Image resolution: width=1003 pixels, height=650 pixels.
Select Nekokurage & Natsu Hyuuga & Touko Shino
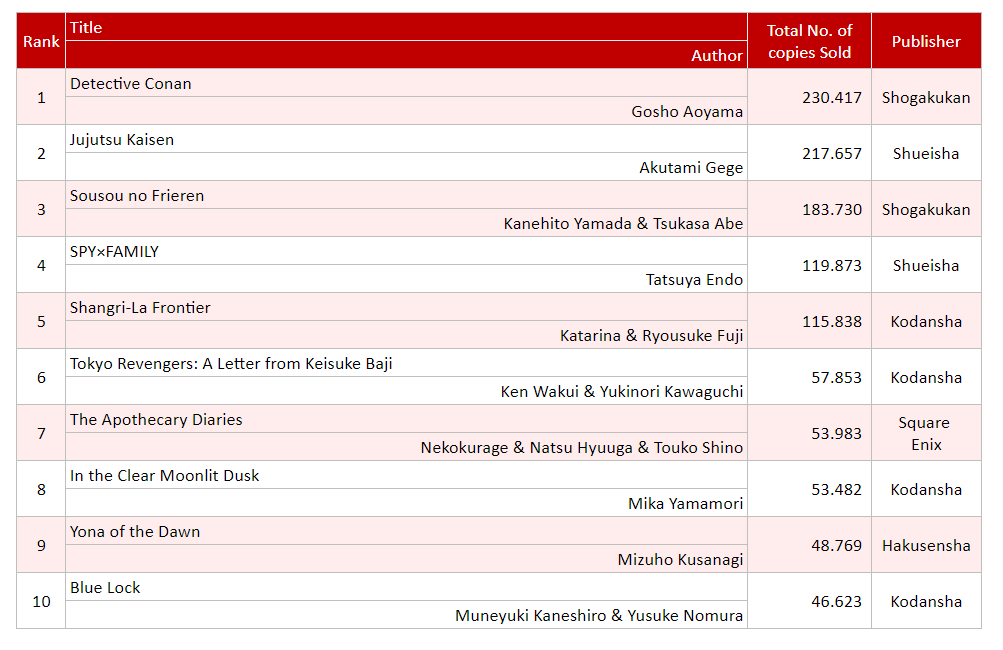[x=581, y=447]
